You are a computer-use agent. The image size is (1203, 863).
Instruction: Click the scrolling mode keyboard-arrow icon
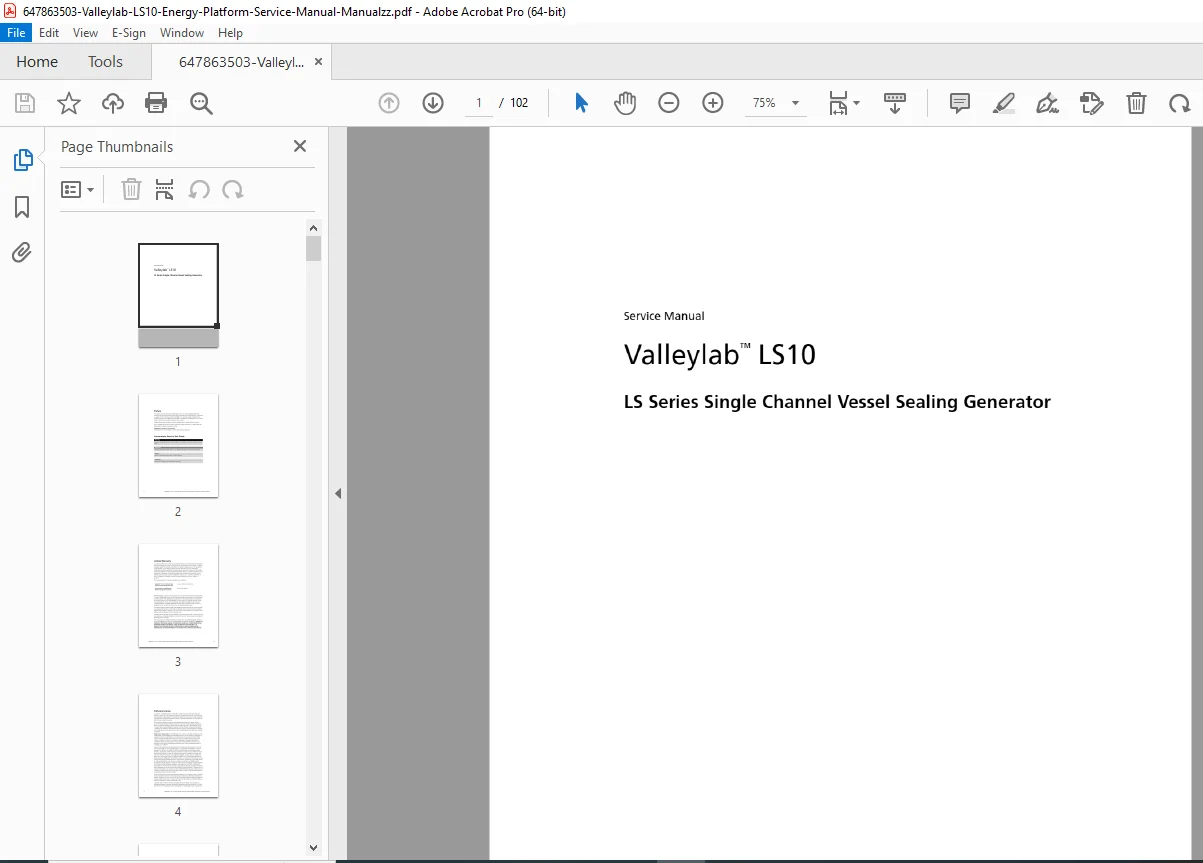point(895,103)
